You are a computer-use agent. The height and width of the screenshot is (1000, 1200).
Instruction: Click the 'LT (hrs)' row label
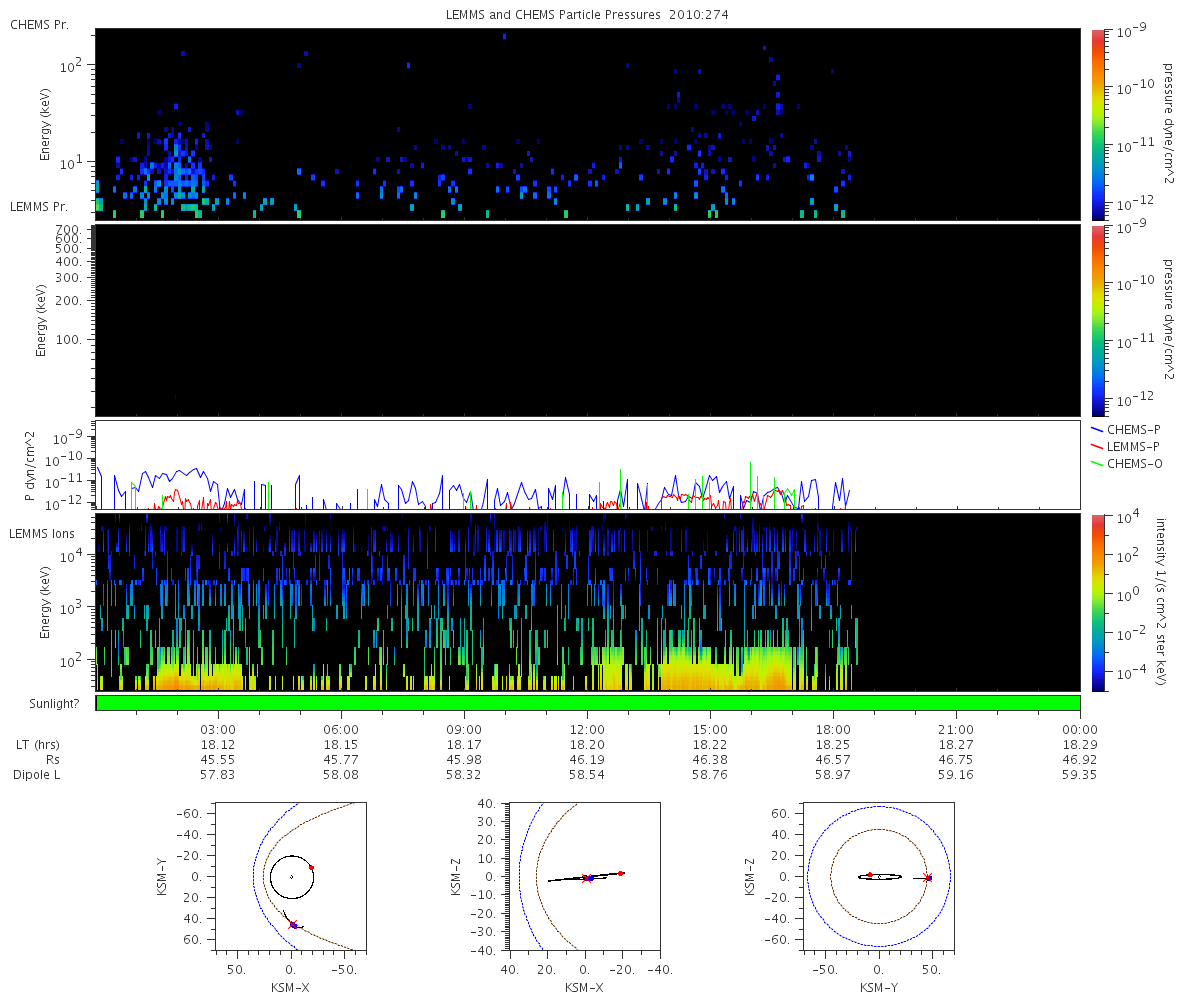coord(36,745)
